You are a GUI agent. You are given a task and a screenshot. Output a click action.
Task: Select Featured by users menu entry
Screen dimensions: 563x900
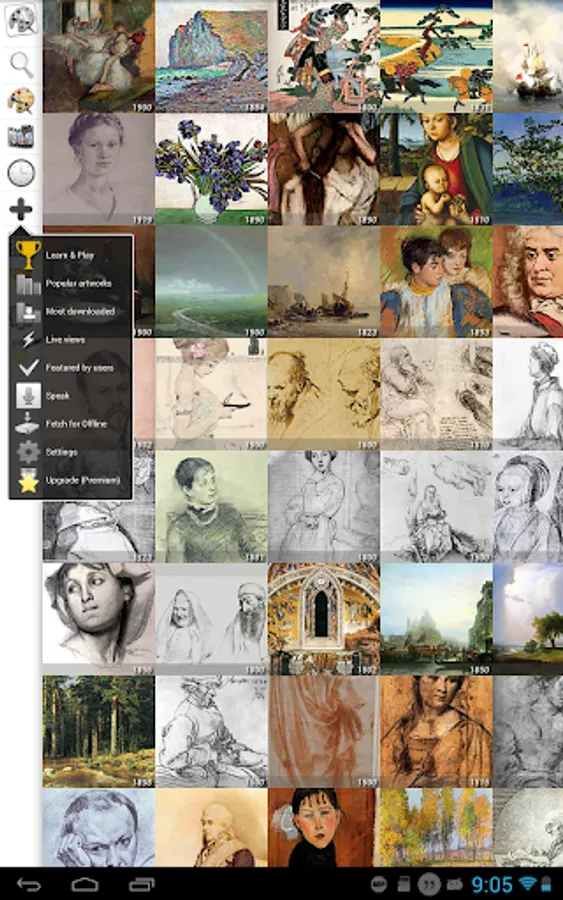click(71, 367)
